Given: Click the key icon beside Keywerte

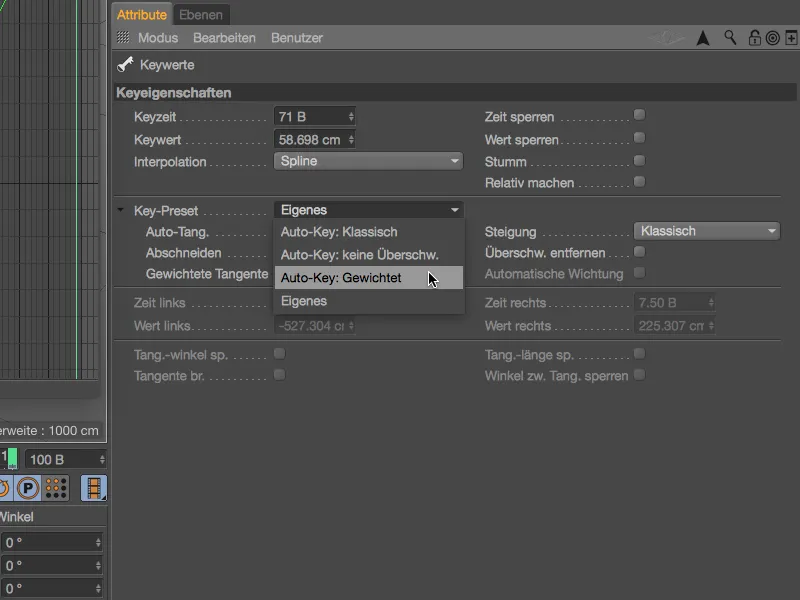Looking at the screenshot, I should click(125, 63).
